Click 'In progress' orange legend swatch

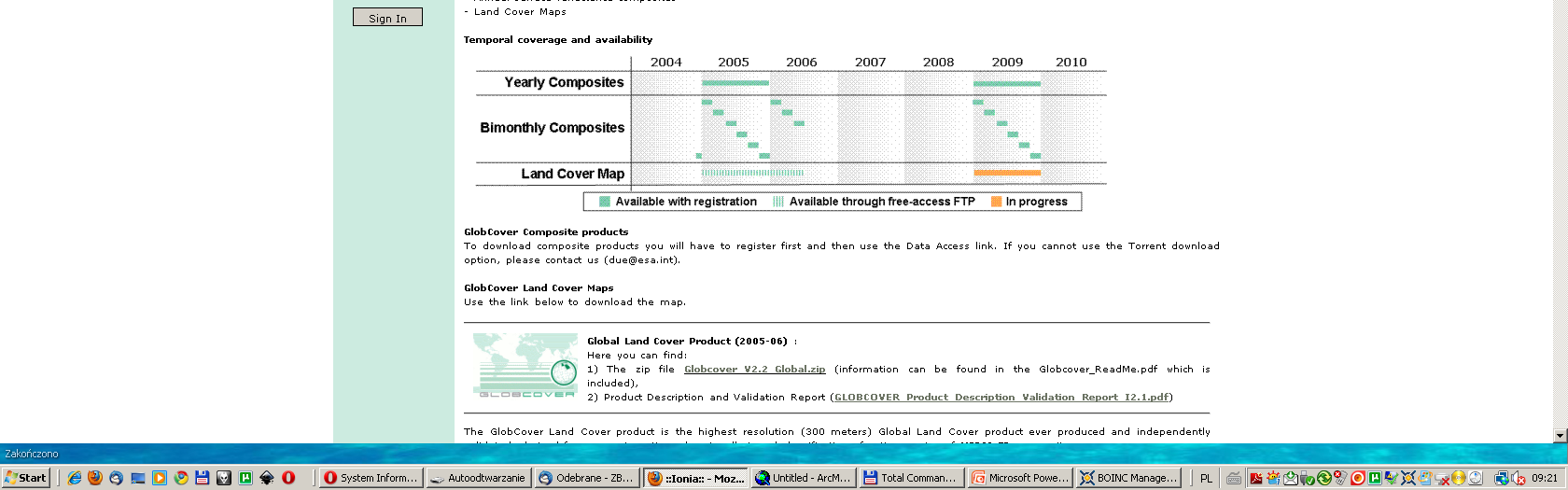click(997, 202)
